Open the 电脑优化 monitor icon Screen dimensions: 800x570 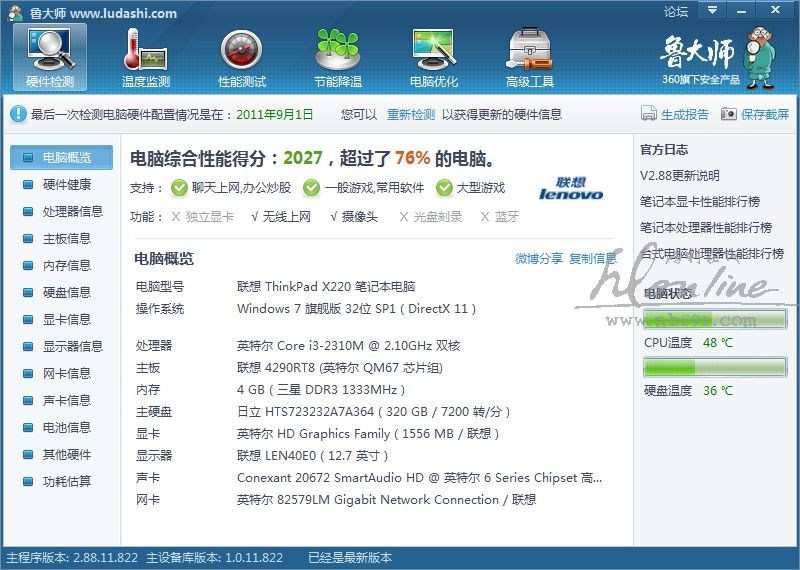(434, 57)
